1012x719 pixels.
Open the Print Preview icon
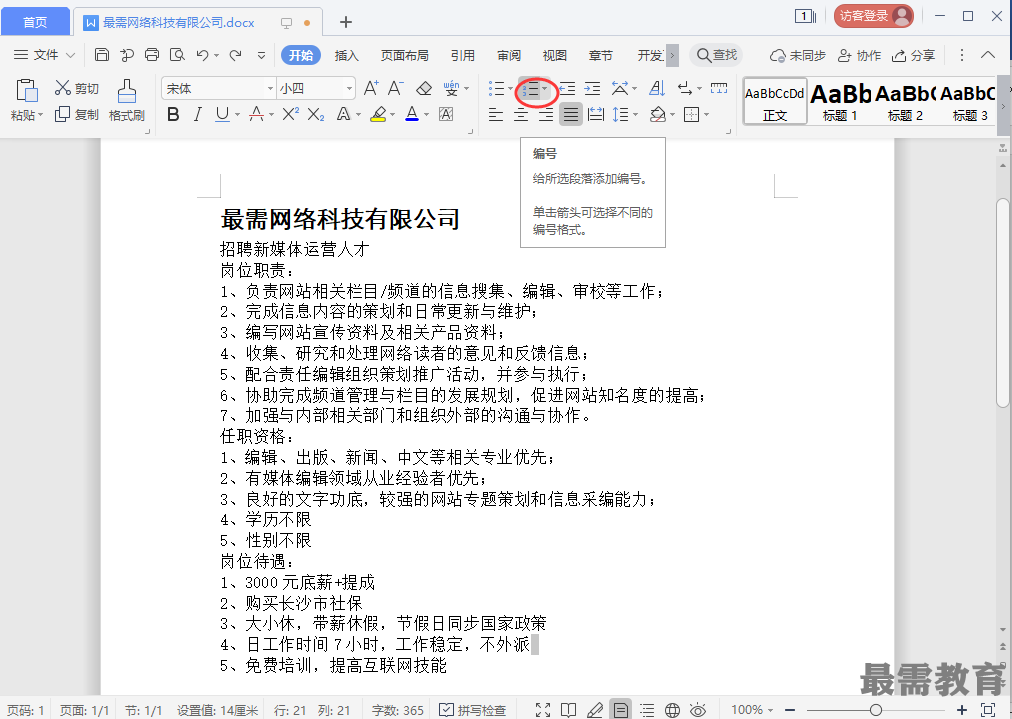click(x=177, y=55)
